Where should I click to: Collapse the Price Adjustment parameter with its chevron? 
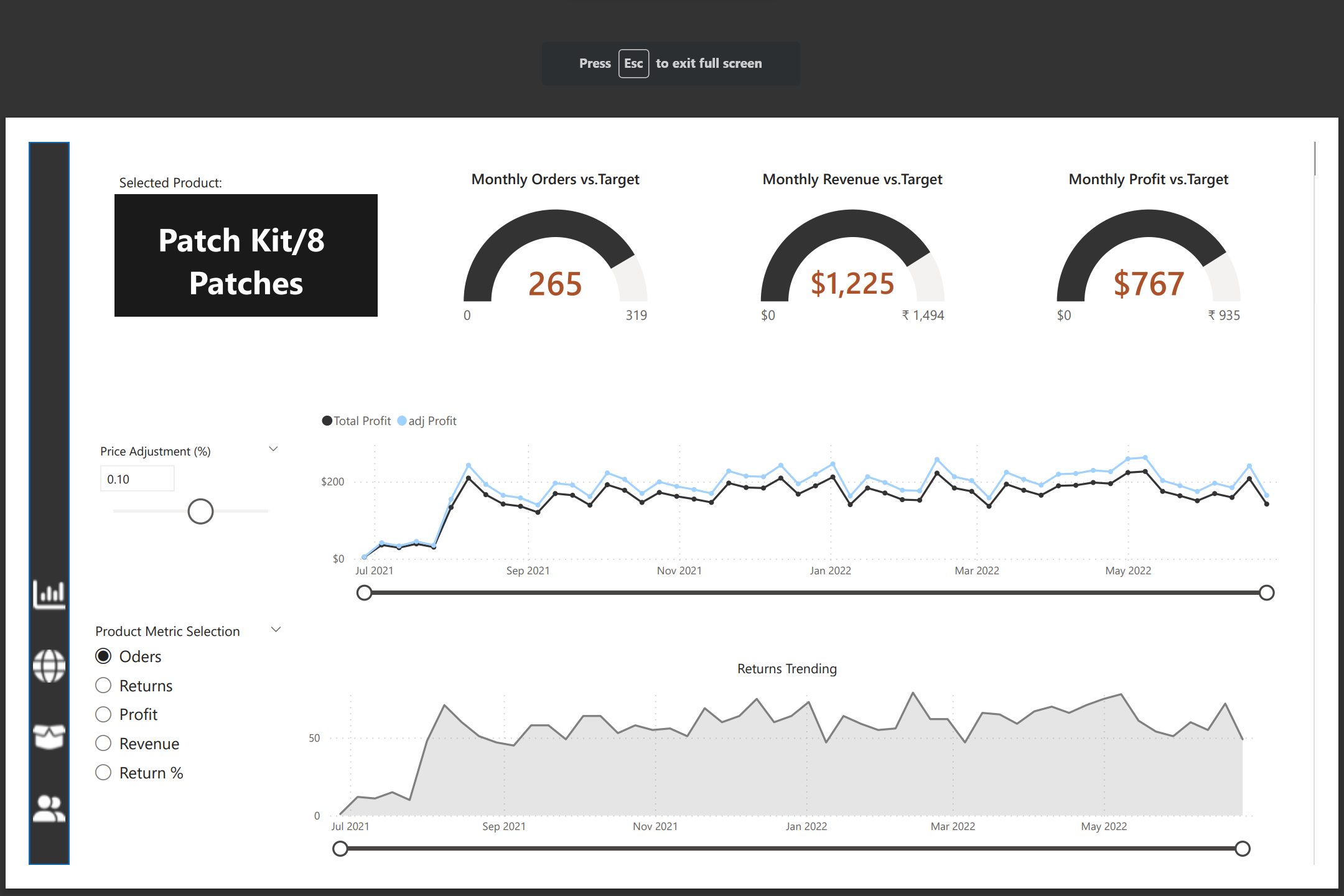pos(273,448)
